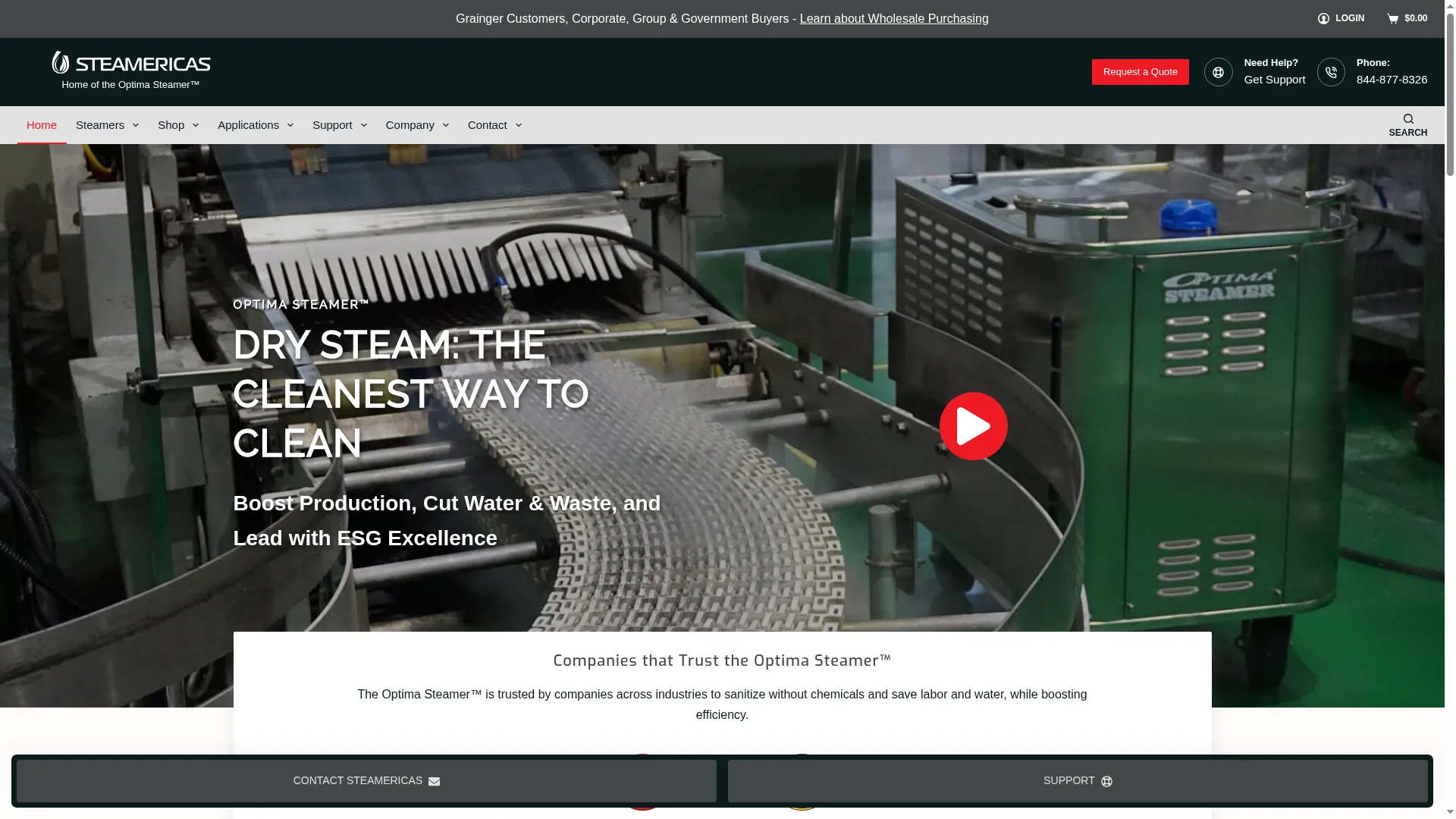Click the Get Support link
The height and width of the screenshot is (819, 1456).
click(x=1275, y=80)
